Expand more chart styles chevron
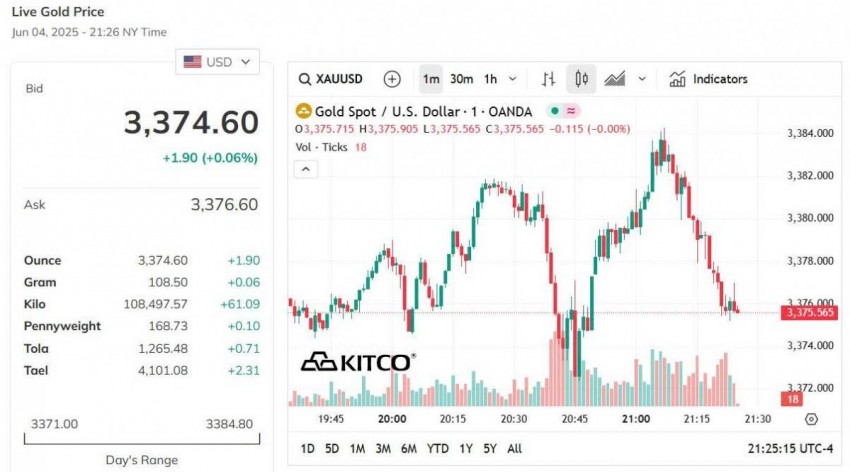Image resolution: width=850 pixels, height=472 pixels. pos(642,79)
